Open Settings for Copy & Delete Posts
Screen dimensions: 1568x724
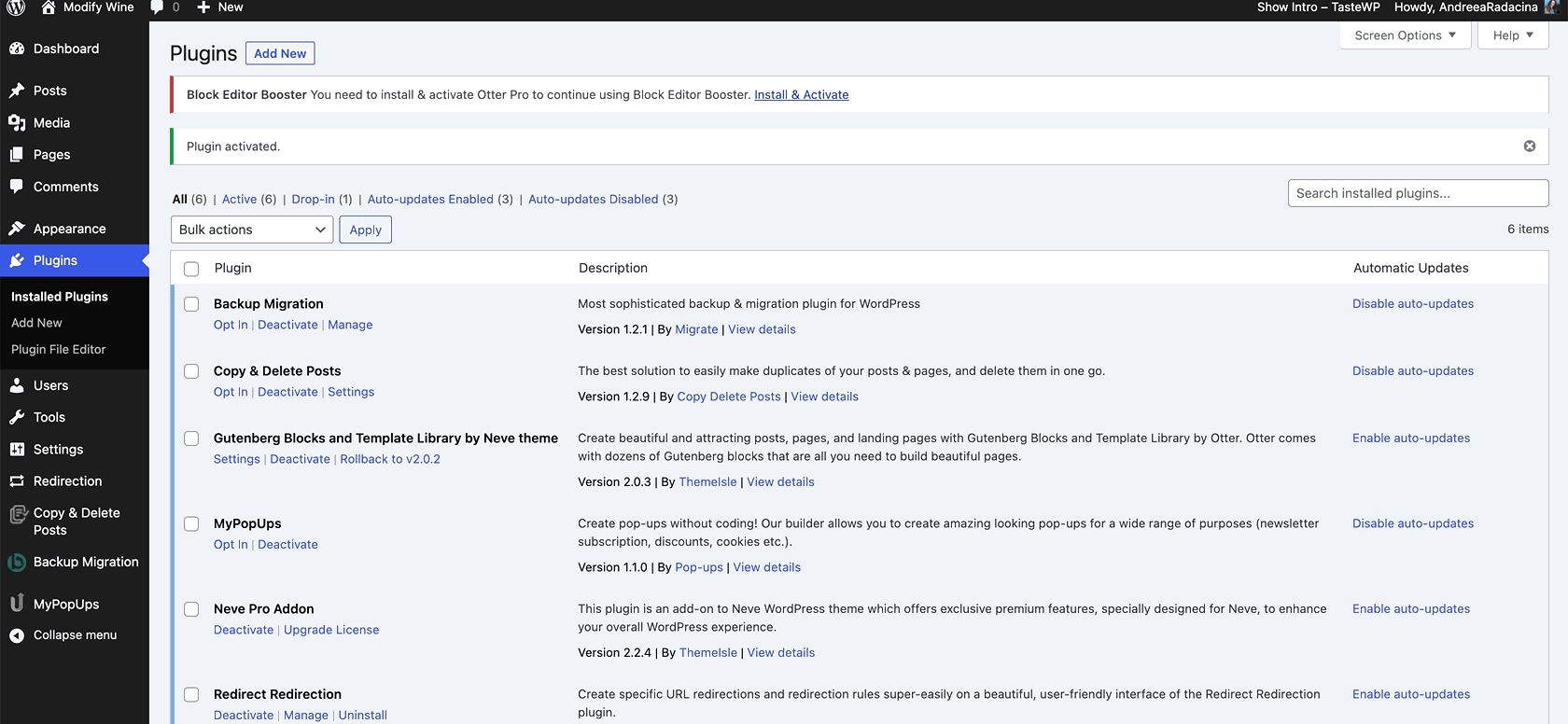(x=351, y=392)
